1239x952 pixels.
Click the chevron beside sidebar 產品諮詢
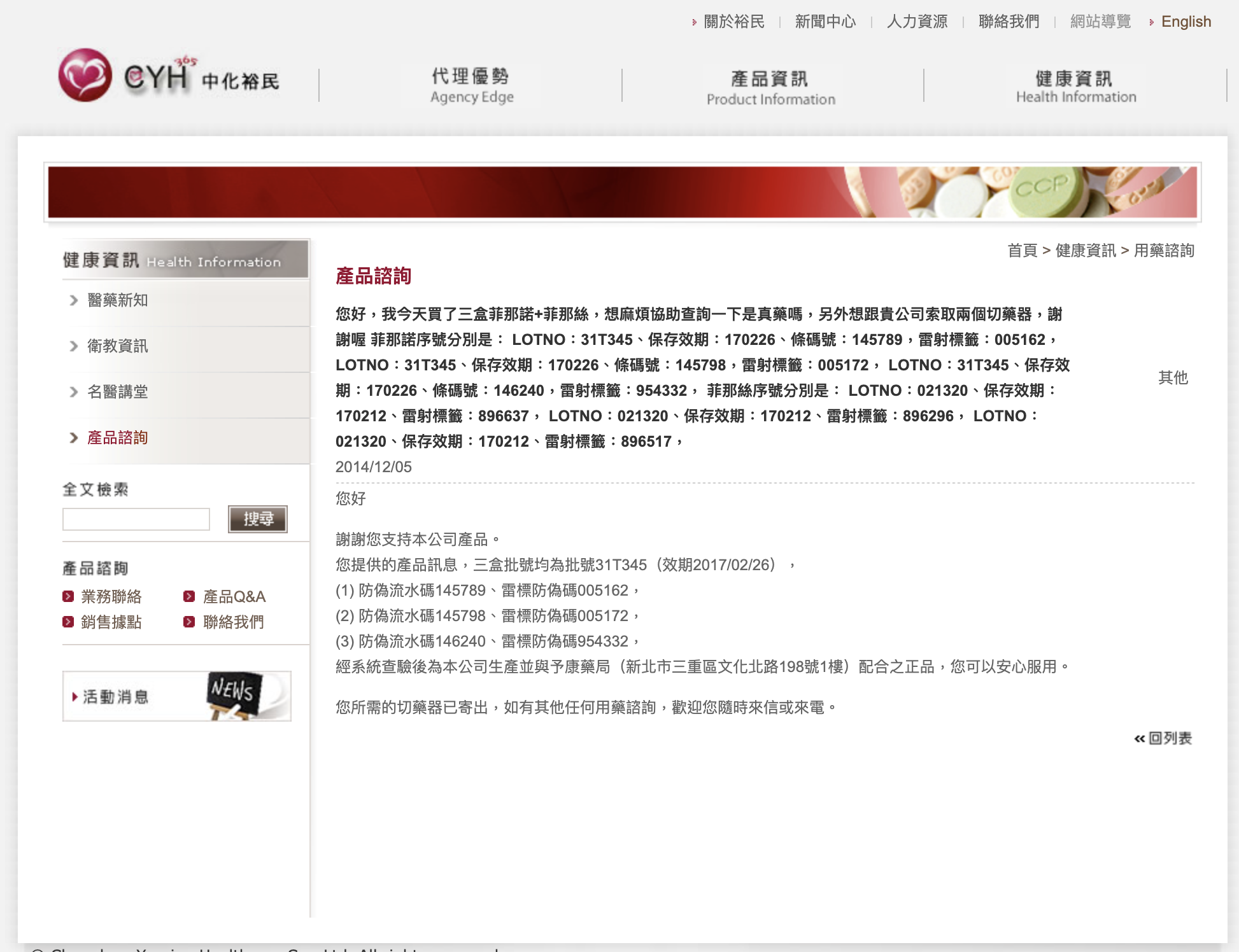point(74,438)
